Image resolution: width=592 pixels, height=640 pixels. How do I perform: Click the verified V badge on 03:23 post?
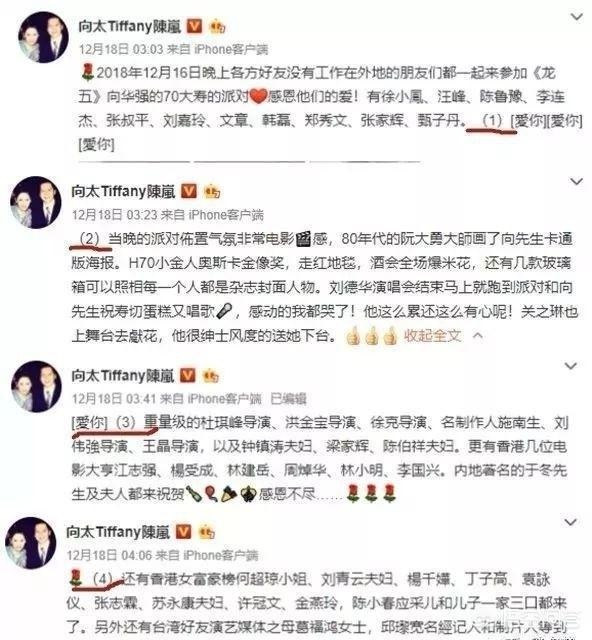189,191
